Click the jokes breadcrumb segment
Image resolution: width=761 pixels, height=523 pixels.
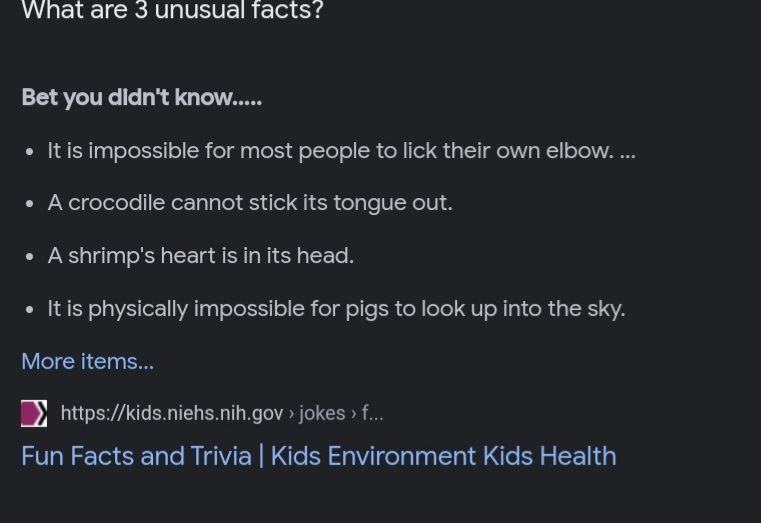[322, 413]
